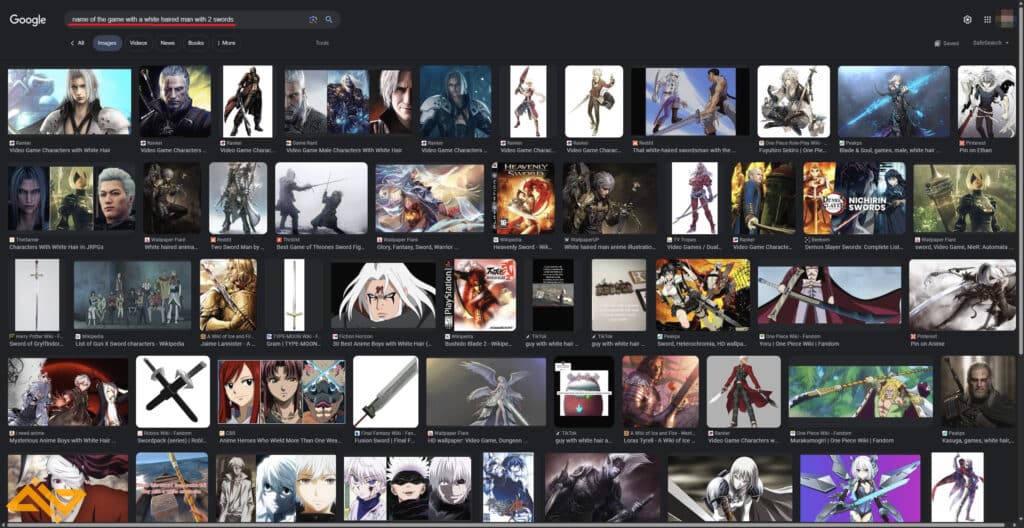Viewport: 1024px width, 528px height.
Task: Focus the search query input field
Action: (x=186, y=20)
